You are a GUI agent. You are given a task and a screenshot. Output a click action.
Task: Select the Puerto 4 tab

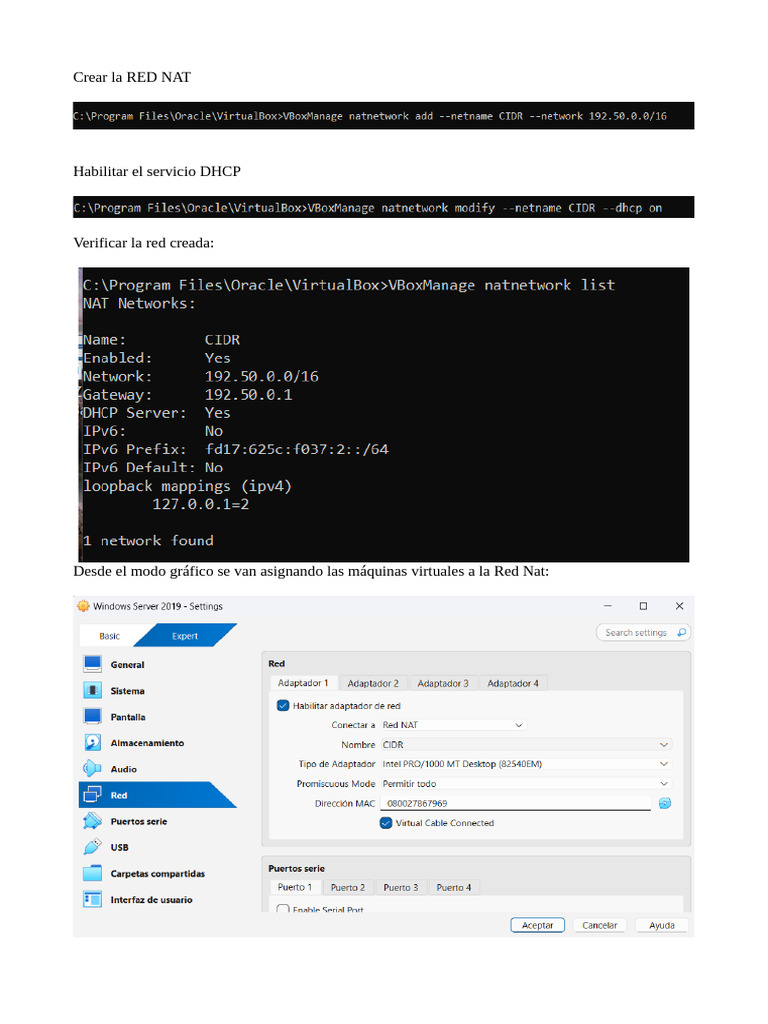tap(453, 887)
